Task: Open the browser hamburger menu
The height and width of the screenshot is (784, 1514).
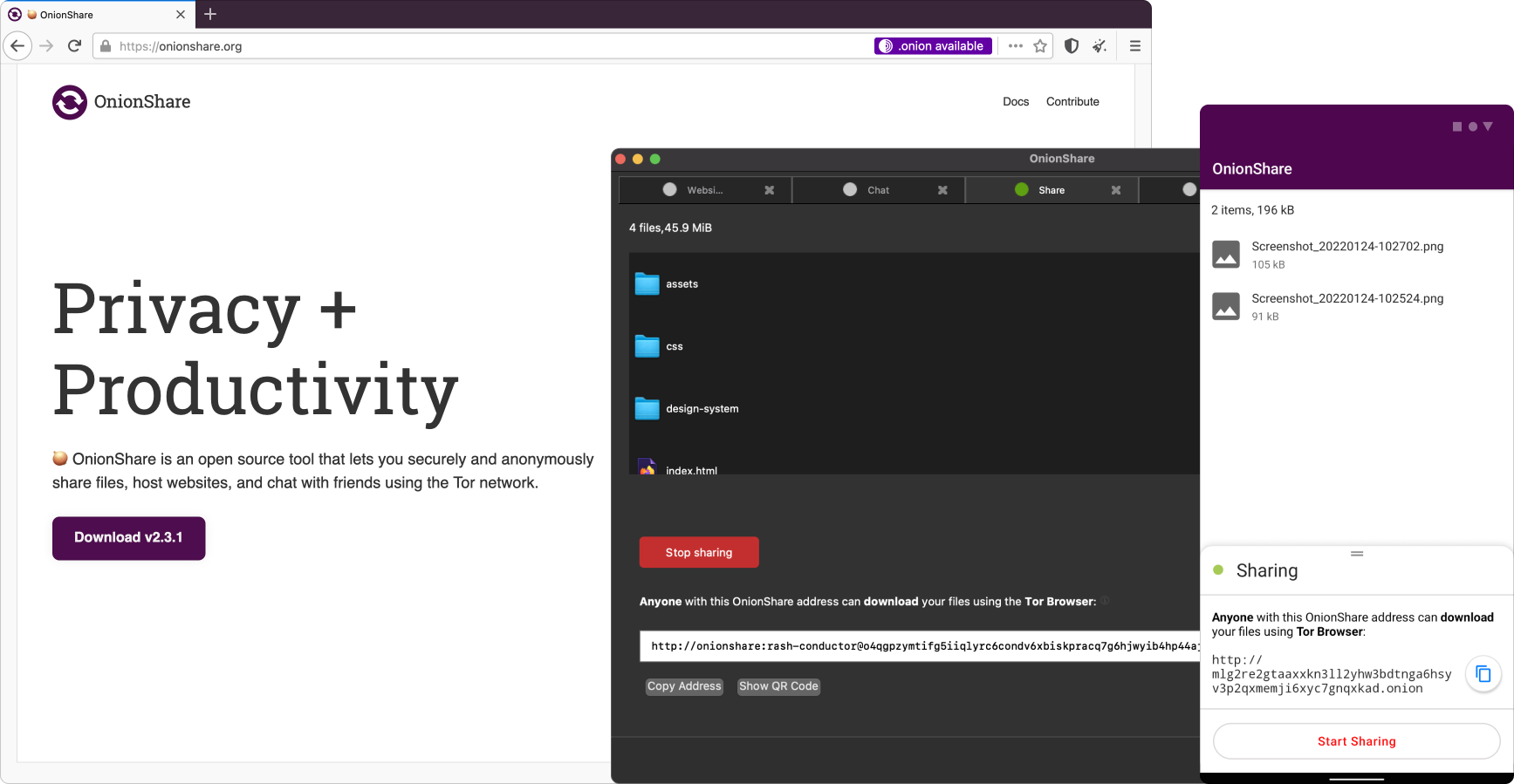Action: 1135,46
